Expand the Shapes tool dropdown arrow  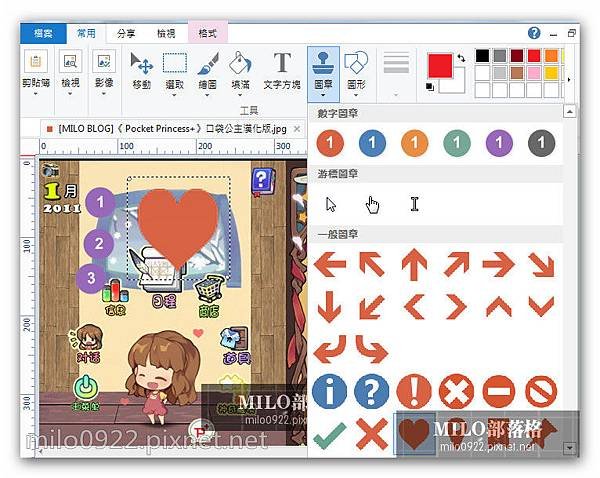[x=356, y=95]
